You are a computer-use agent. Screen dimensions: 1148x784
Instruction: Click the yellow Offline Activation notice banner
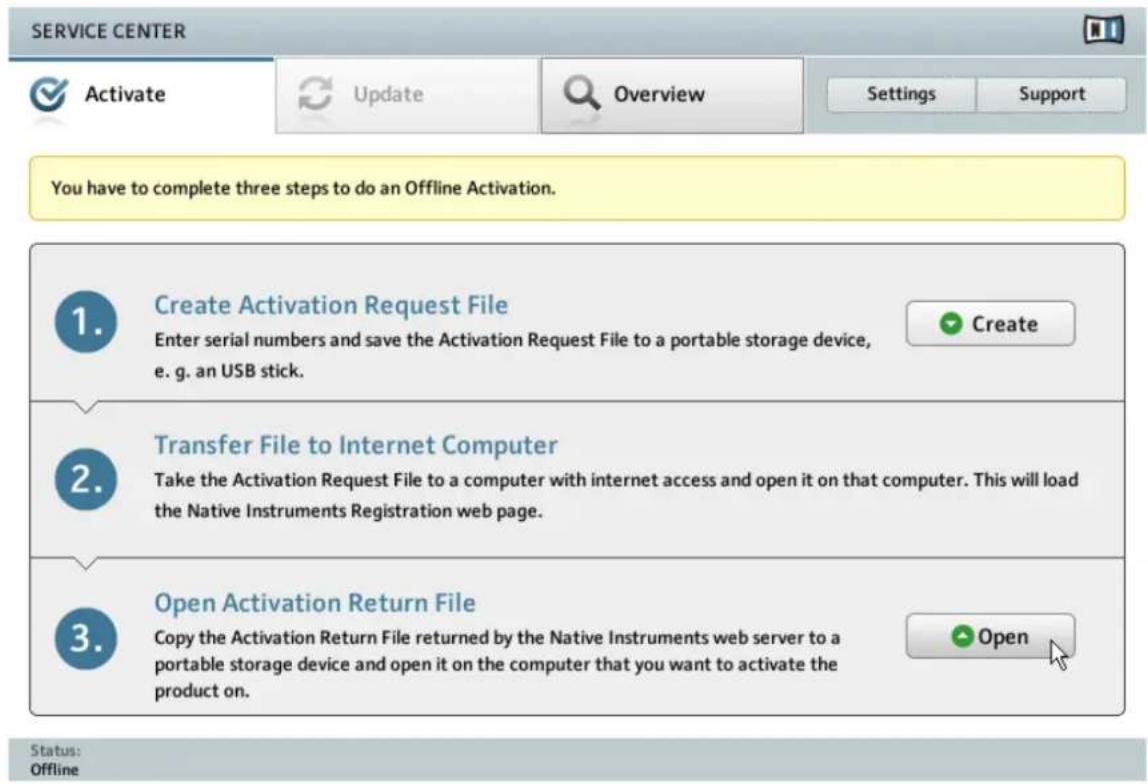[x=577, y=188]
